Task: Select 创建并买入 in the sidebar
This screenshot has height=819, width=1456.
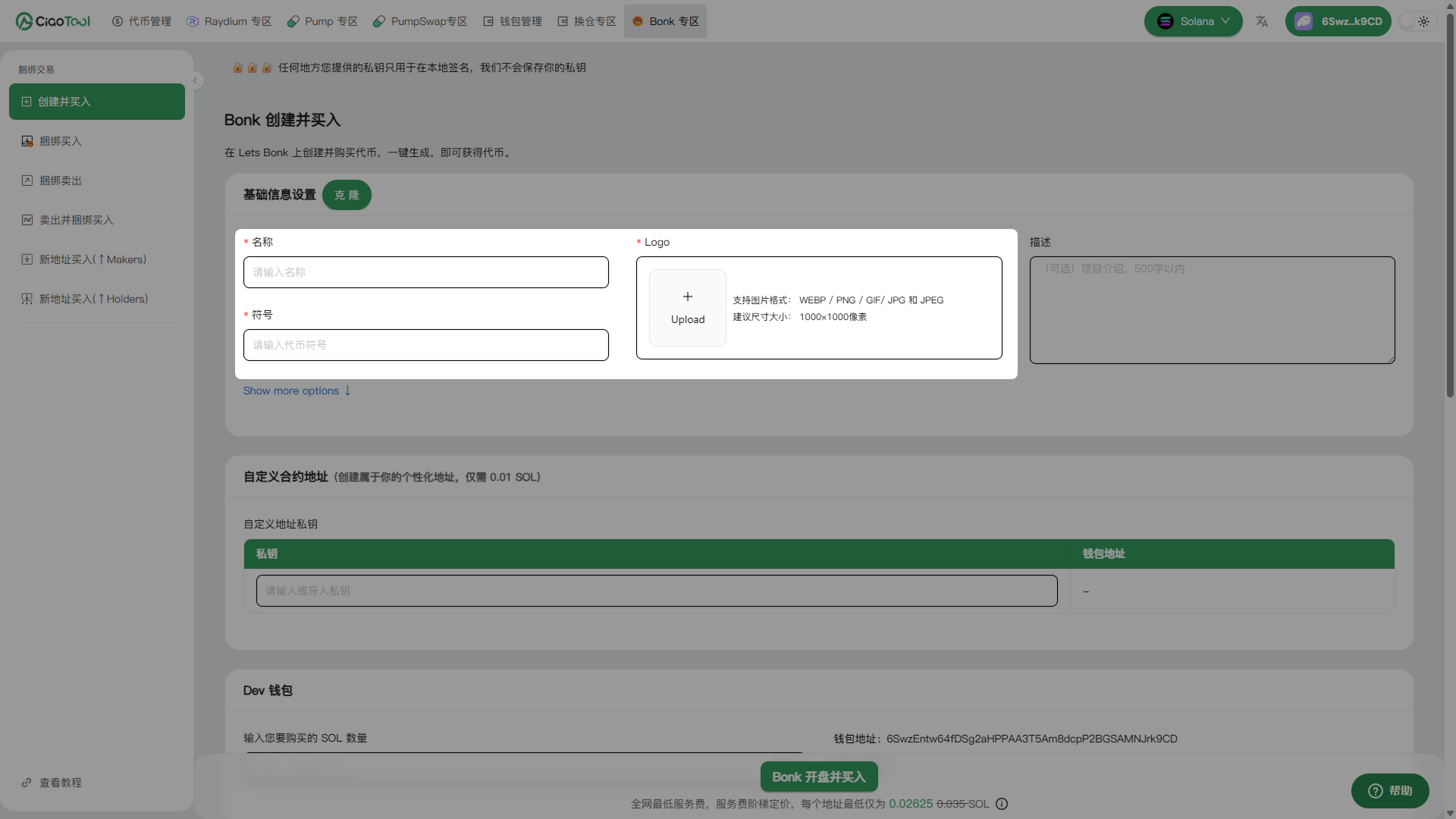Action: point(97,102)
